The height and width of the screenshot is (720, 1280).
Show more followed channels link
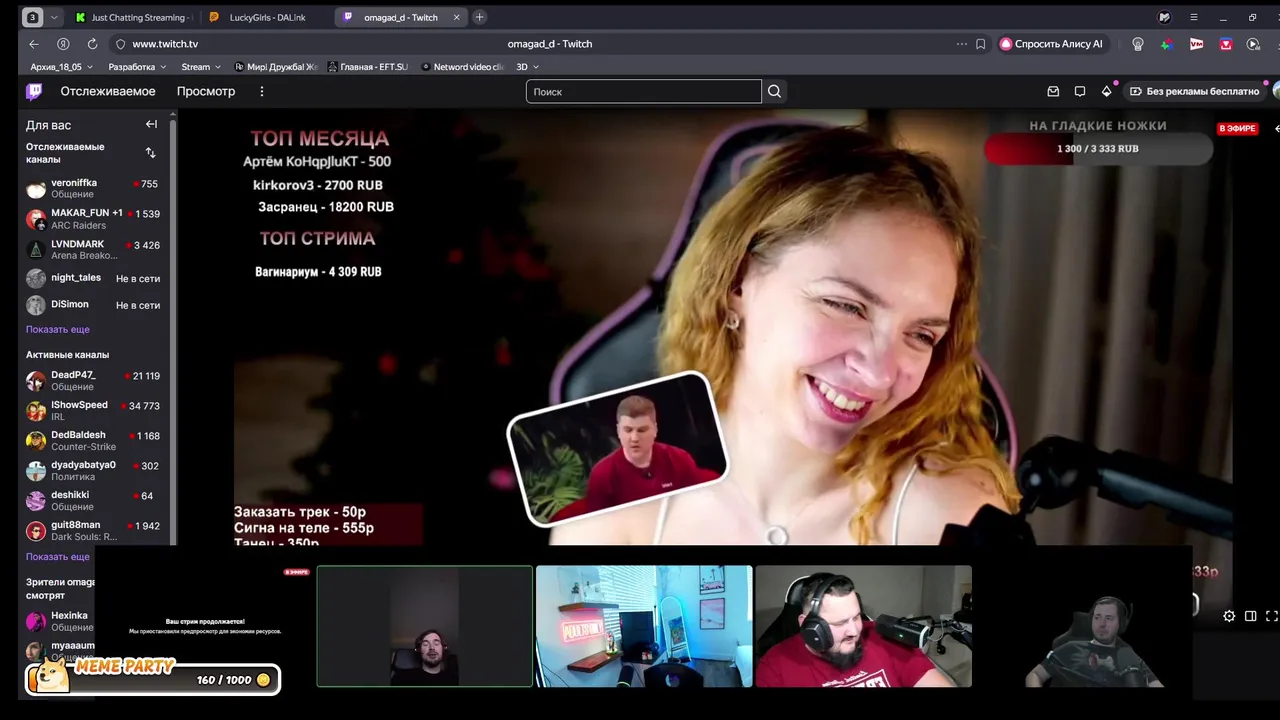tap(58, 329)
